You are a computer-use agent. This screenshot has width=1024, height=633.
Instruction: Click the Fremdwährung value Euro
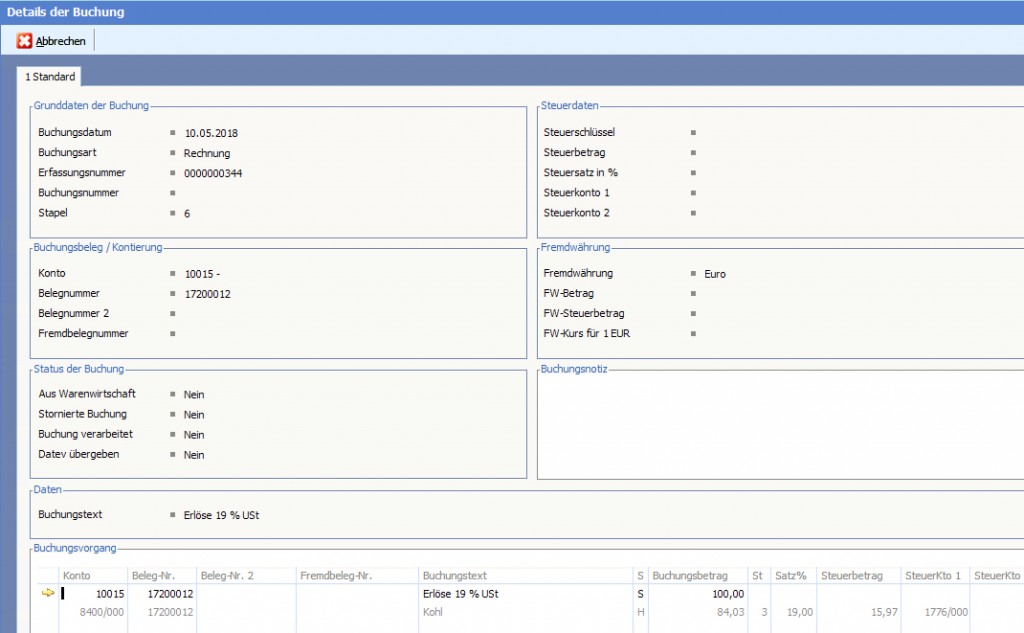click(x=715, y=274)
